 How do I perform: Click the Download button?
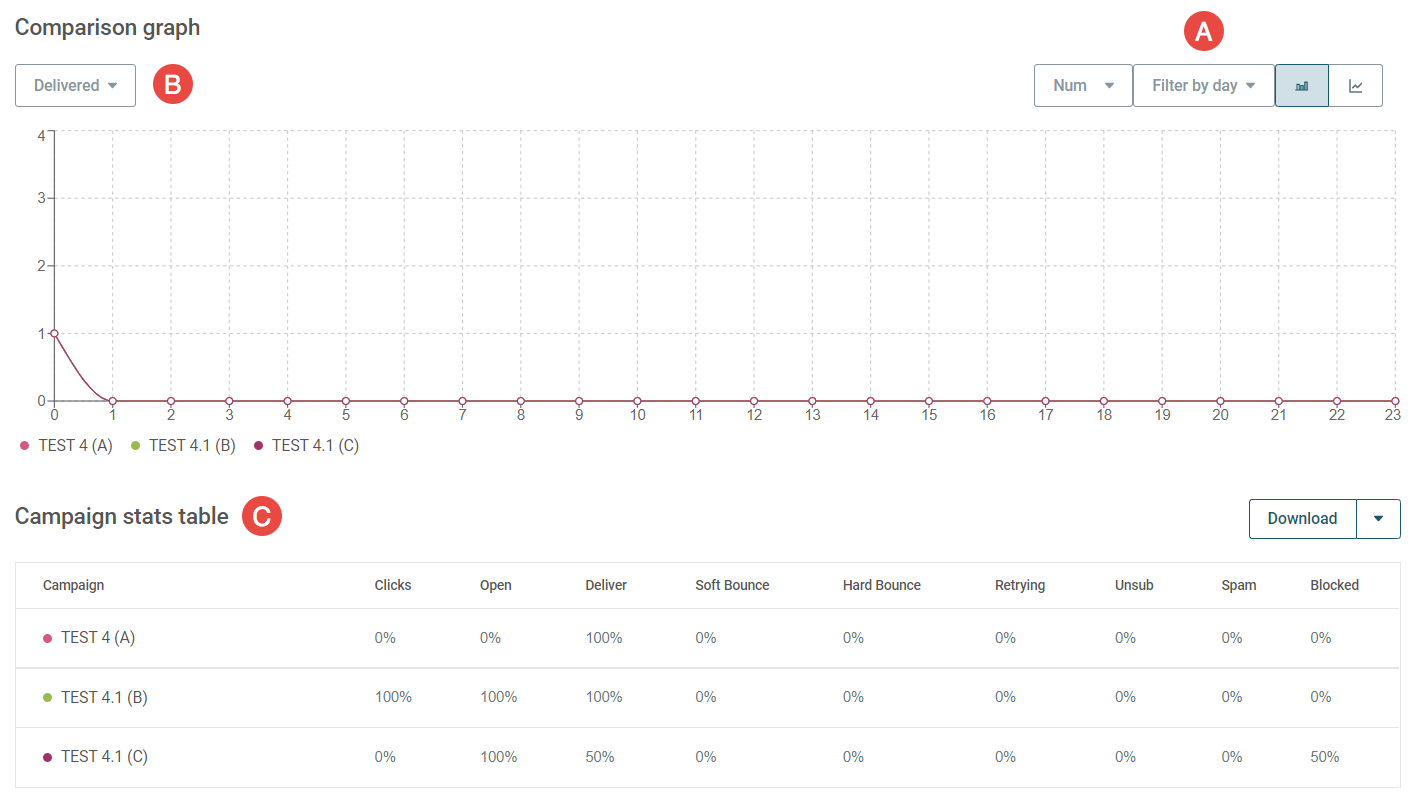click(x=1302, y=519)
